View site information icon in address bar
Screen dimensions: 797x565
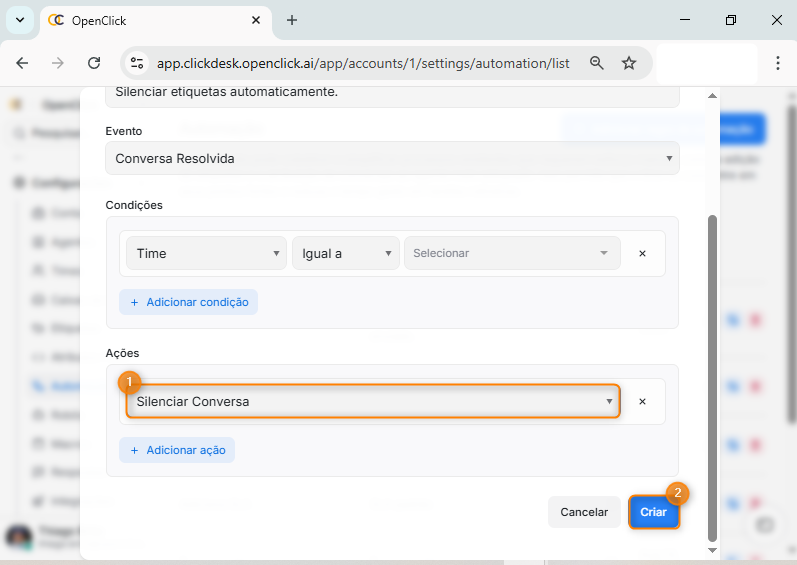coord(138,63)
